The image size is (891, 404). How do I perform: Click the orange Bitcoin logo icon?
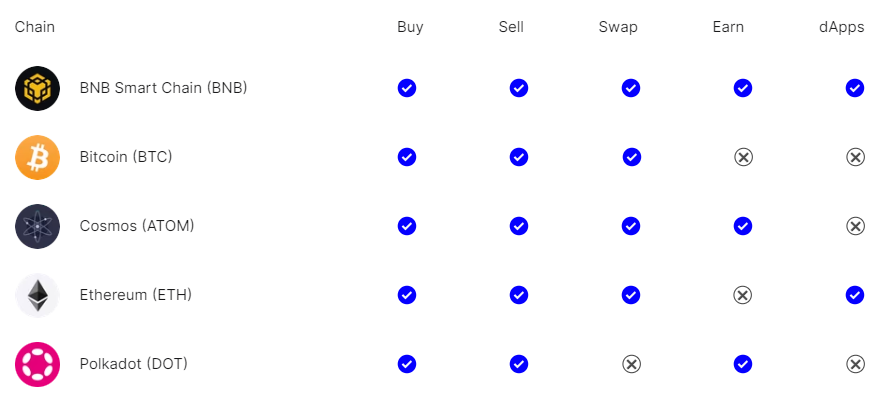click(38, 157)
